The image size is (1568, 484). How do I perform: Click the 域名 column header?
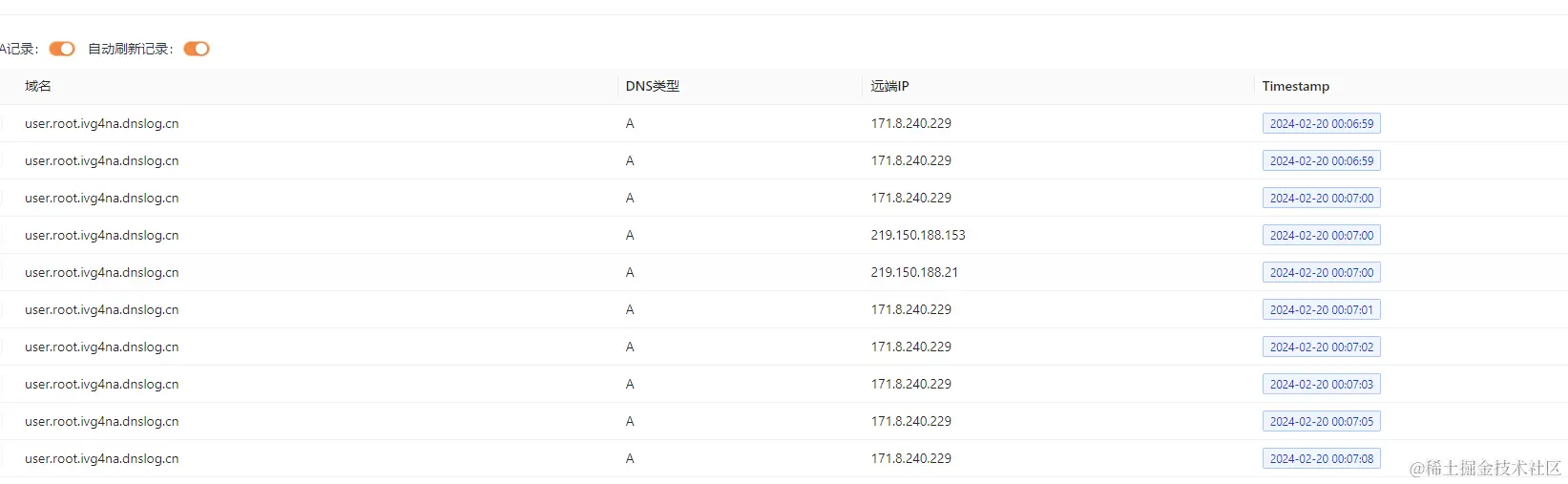[38, 86]
